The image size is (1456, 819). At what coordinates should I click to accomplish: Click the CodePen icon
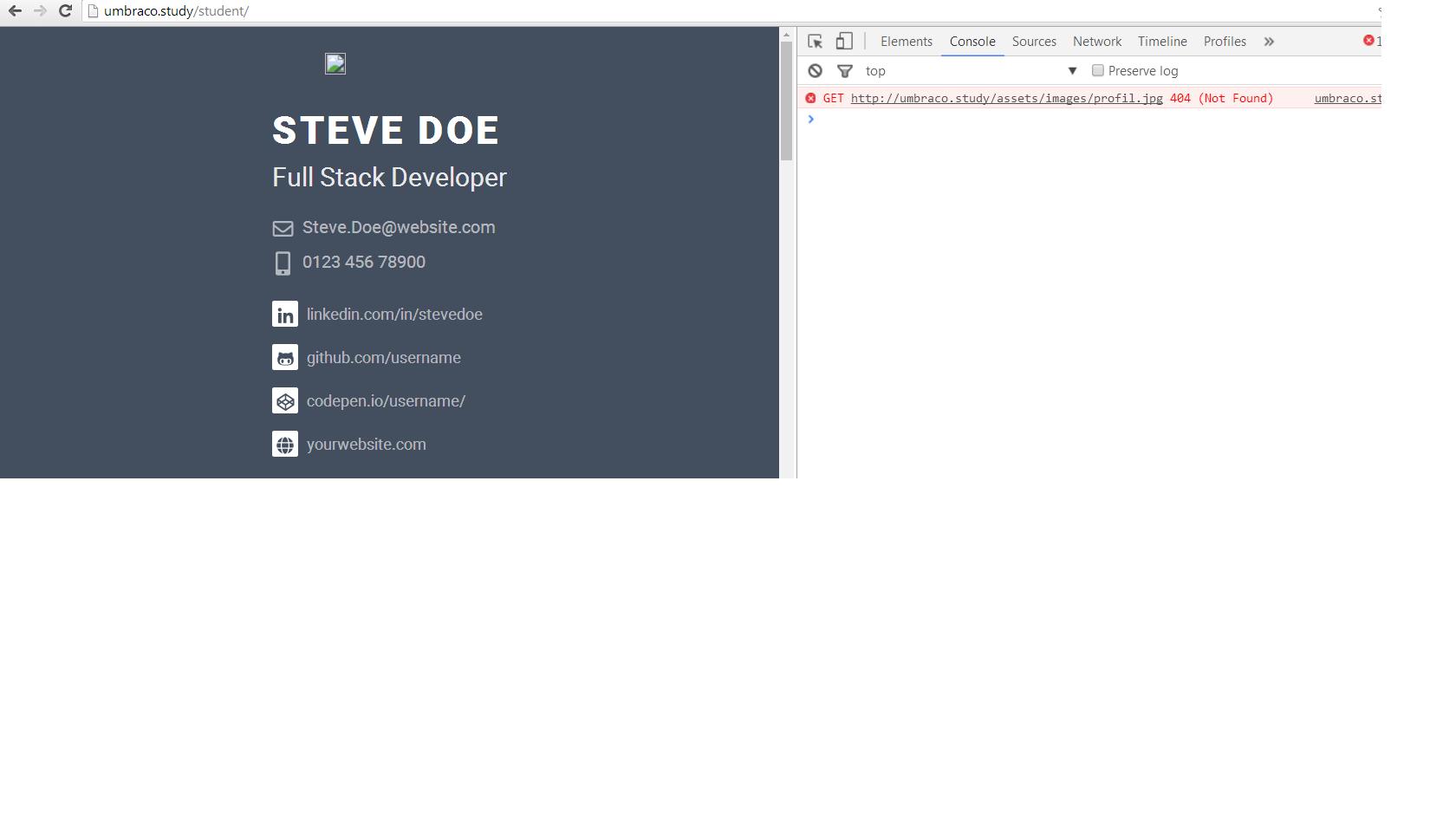pos(285,400)
